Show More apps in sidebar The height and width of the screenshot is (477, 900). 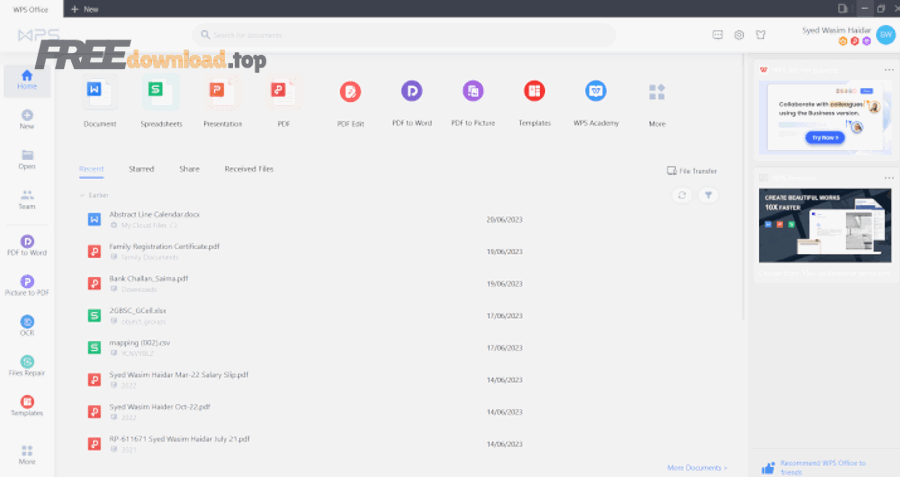[x=27, y=455]
